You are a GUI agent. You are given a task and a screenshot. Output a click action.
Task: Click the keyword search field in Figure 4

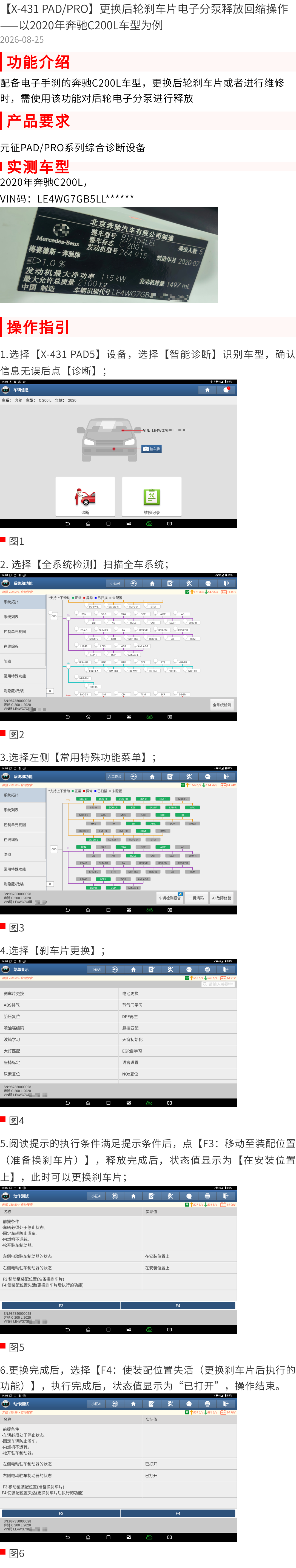point(218,984)
